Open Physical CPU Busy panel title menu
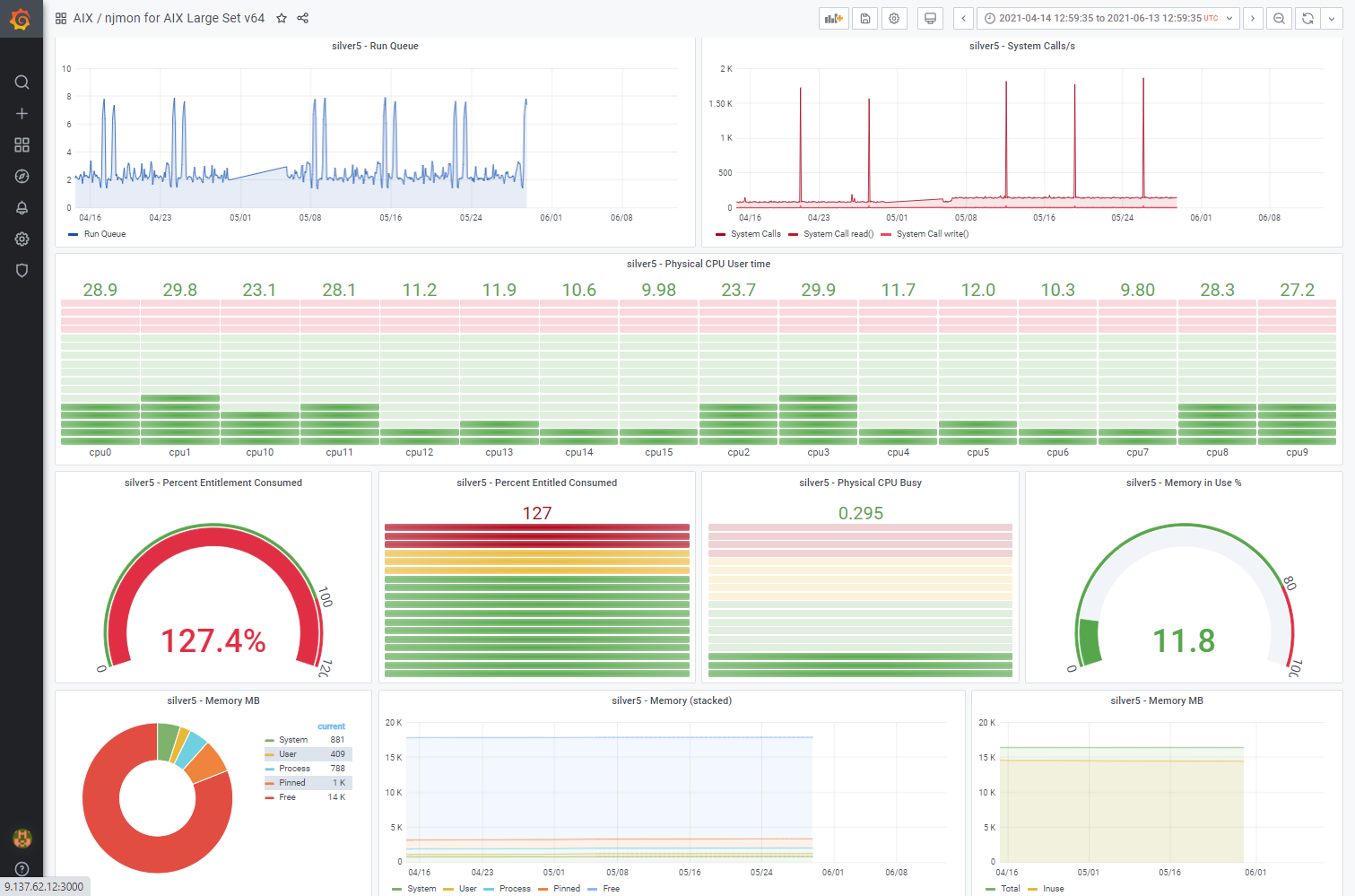Viewport: 1355px width, 896px height. pyautogui.click(x=861, y=483)
